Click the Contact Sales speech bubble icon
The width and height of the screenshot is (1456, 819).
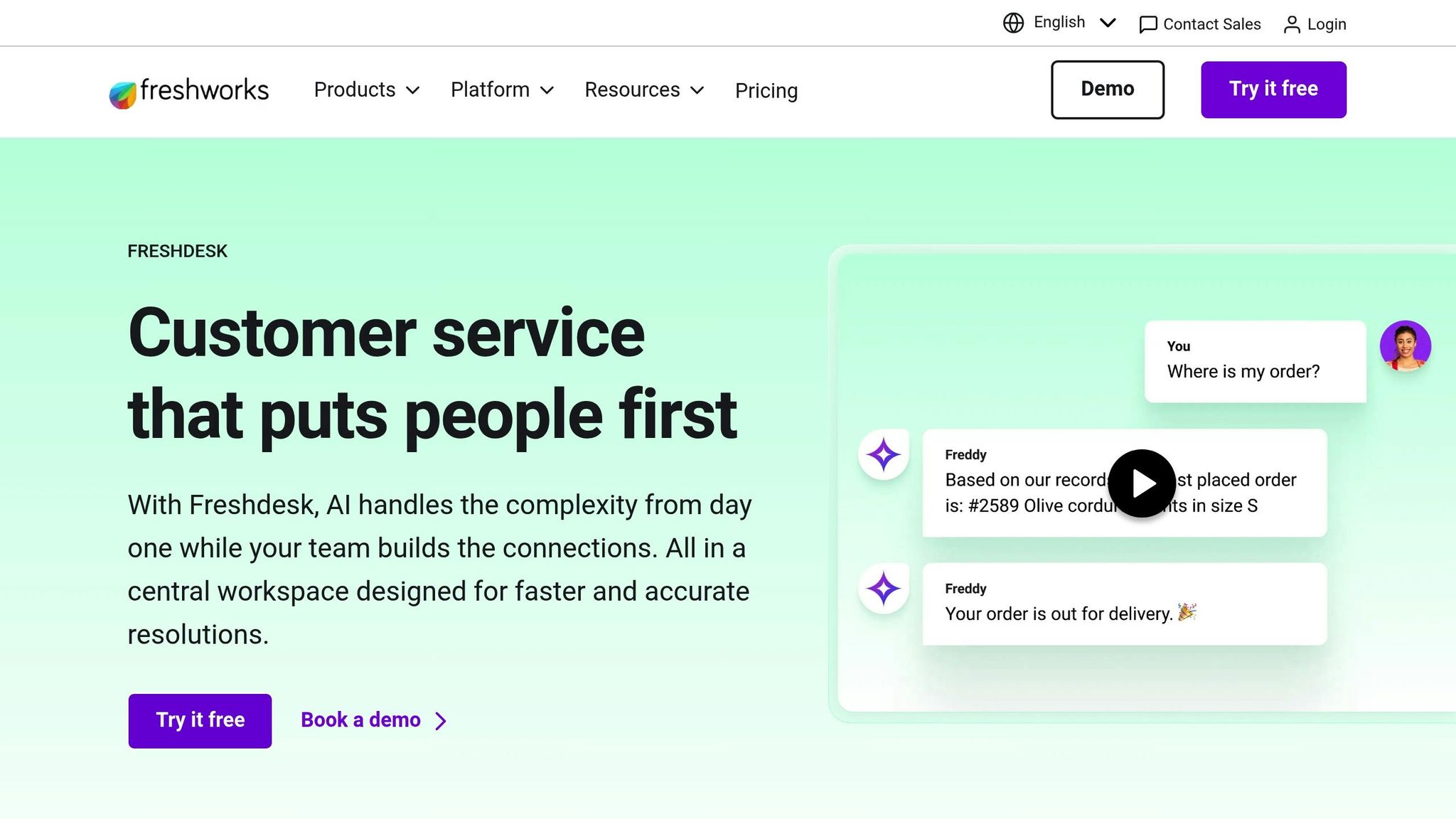[1149, 23]
